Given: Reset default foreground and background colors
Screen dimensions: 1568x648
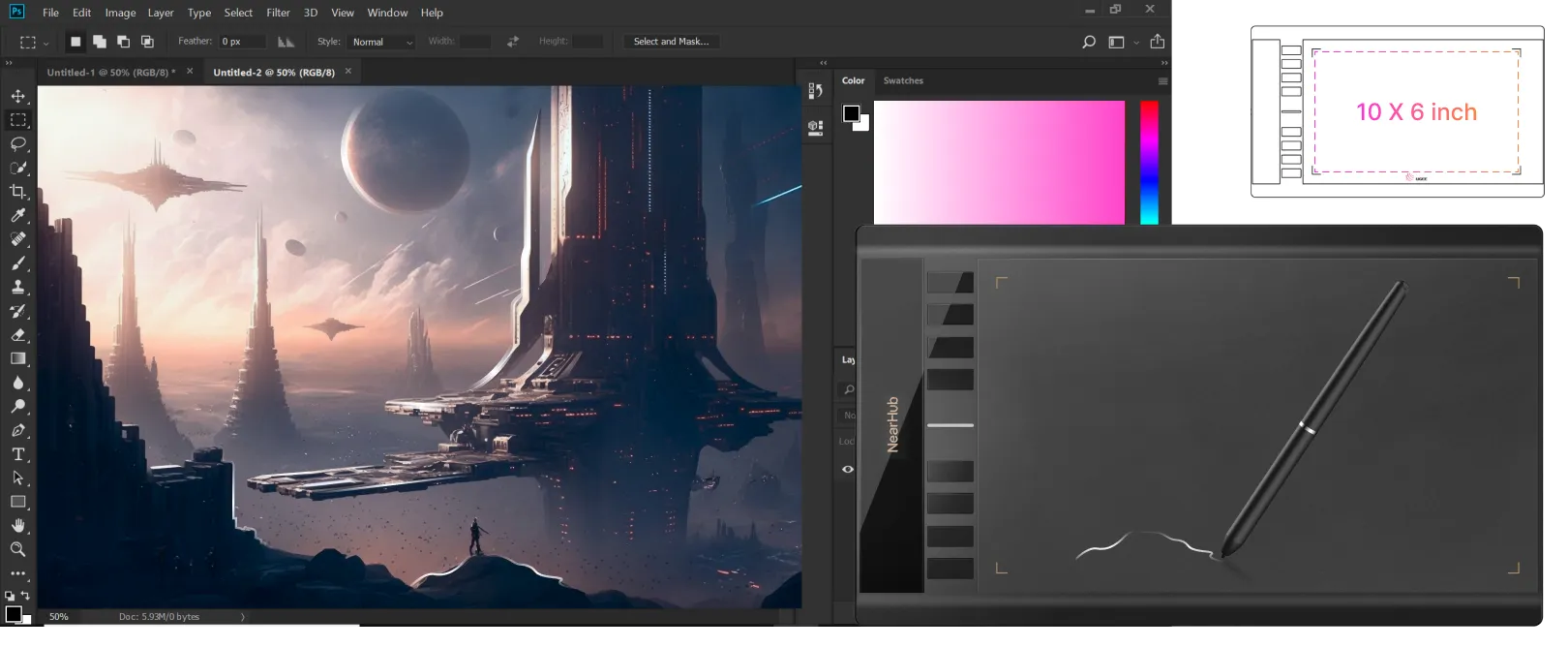Looking at the screenshot, I should point(9,596).
